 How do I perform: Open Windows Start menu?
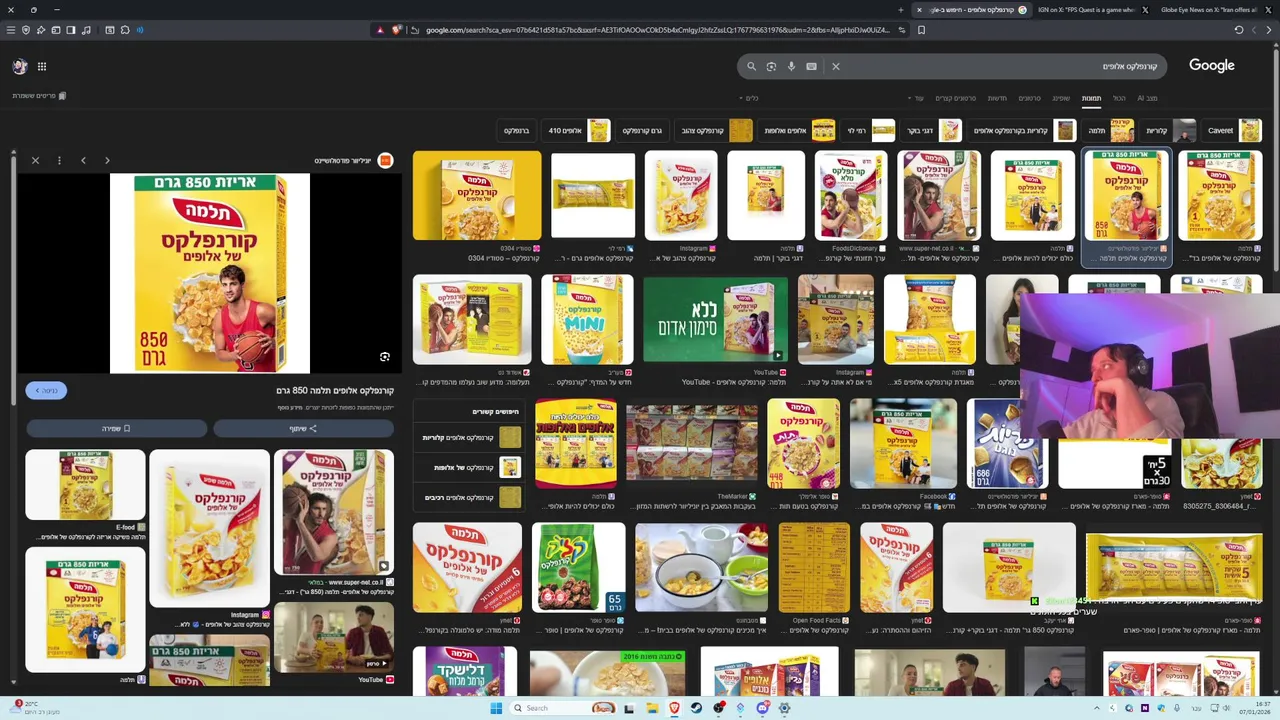tap(495, 708)
